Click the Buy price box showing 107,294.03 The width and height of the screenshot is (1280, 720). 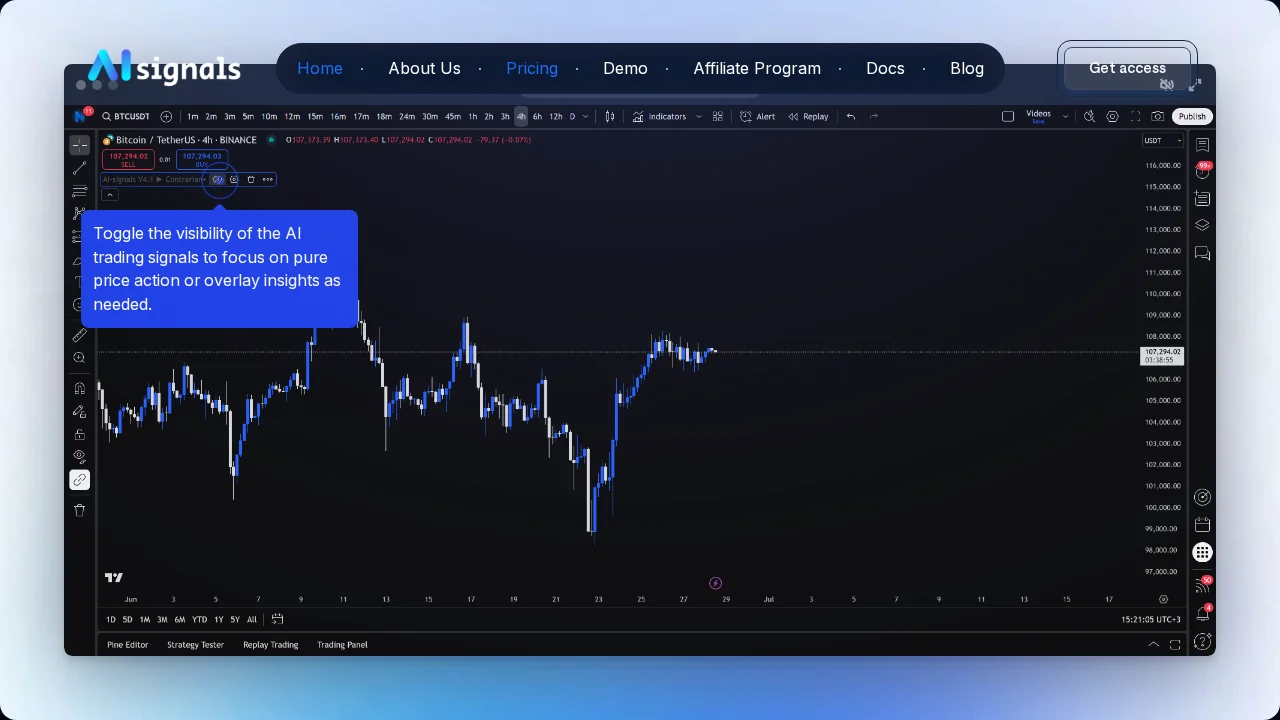201,160
